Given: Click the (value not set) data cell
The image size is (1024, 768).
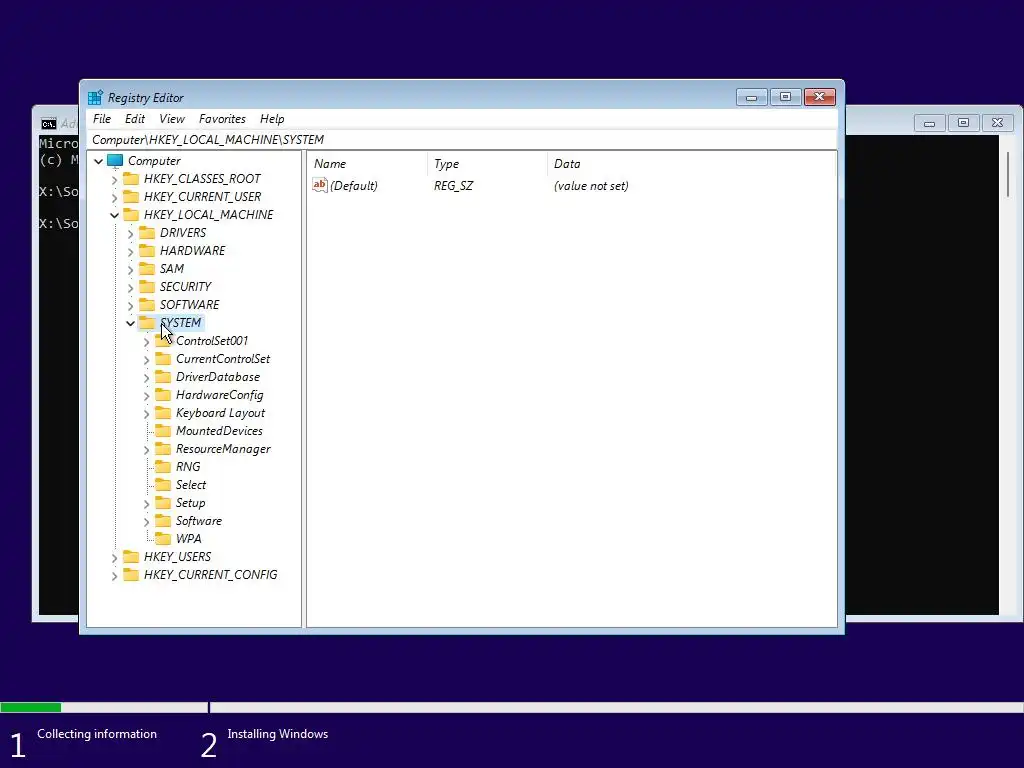Looking at the screenshot, I should [x=591, y=186].
